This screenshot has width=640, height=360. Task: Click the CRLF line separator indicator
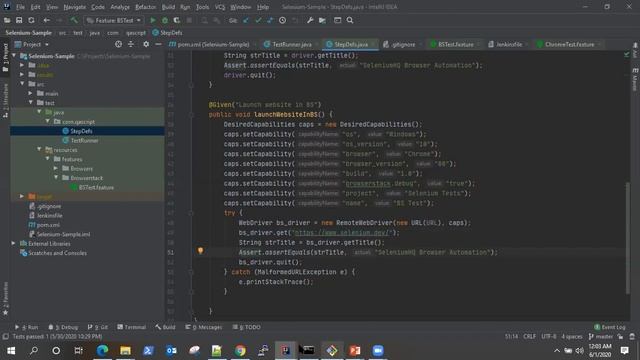[x=529, y=336]
